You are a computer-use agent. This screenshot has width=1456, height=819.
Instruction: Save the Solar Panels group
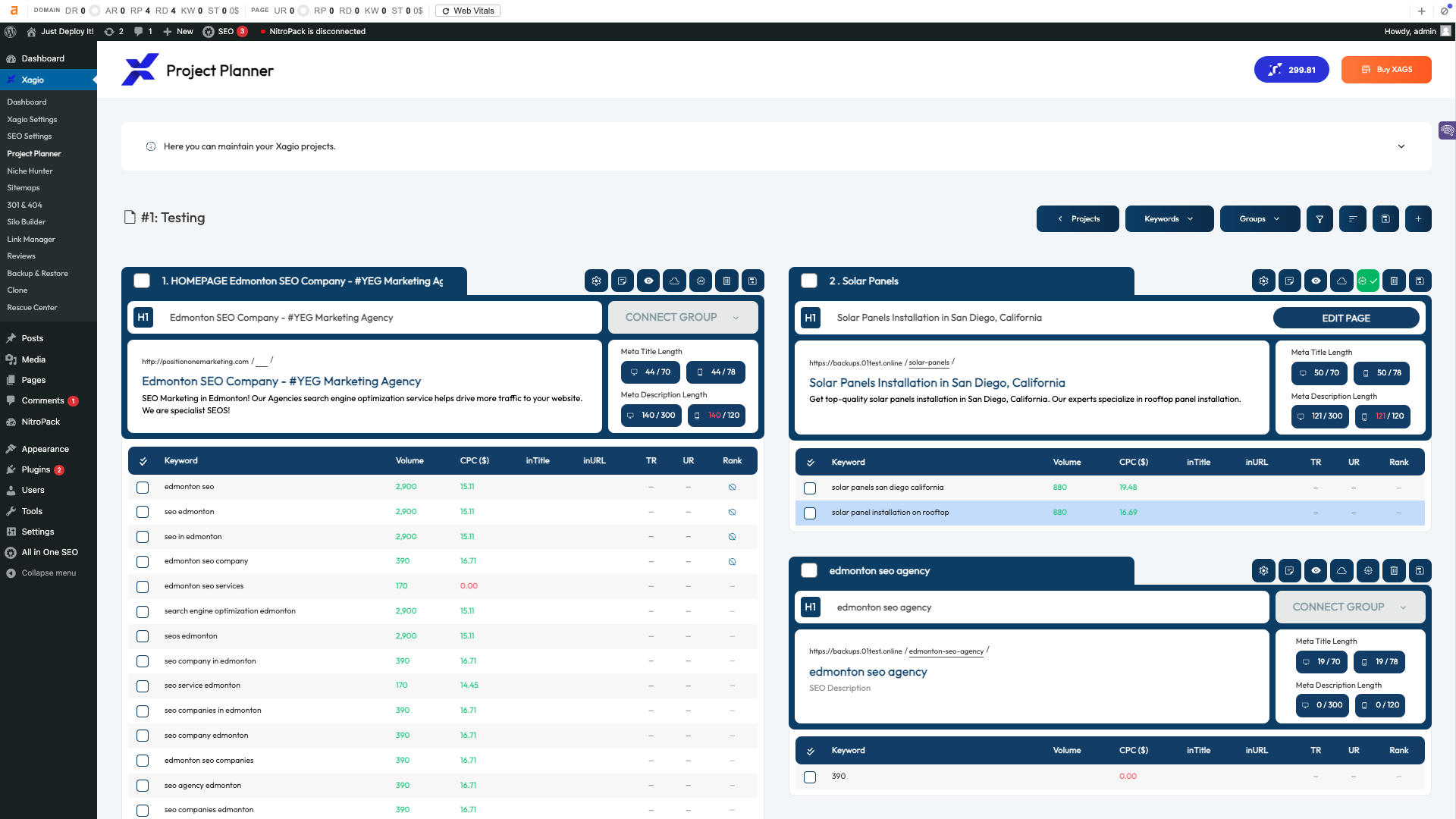1420,281
